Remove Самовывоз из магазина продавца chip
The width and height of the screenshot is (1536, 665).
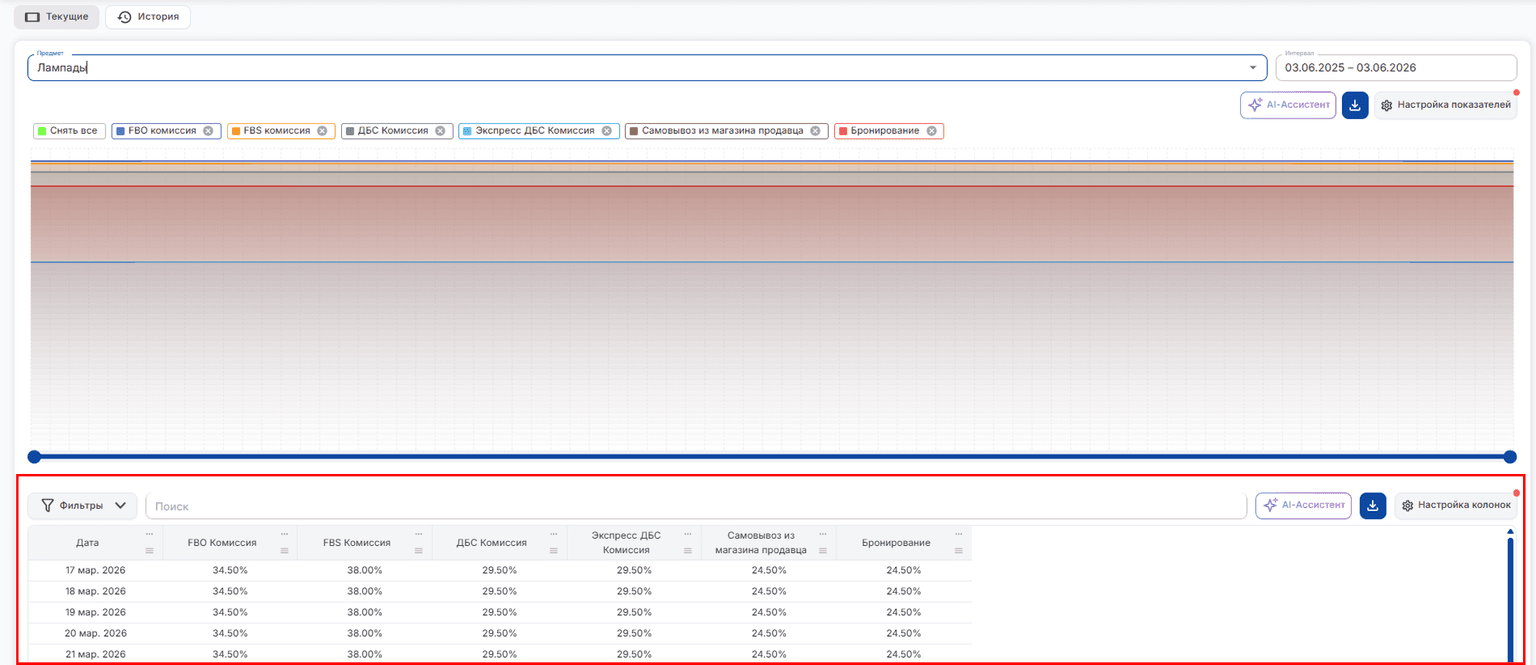tap(815, 131)
